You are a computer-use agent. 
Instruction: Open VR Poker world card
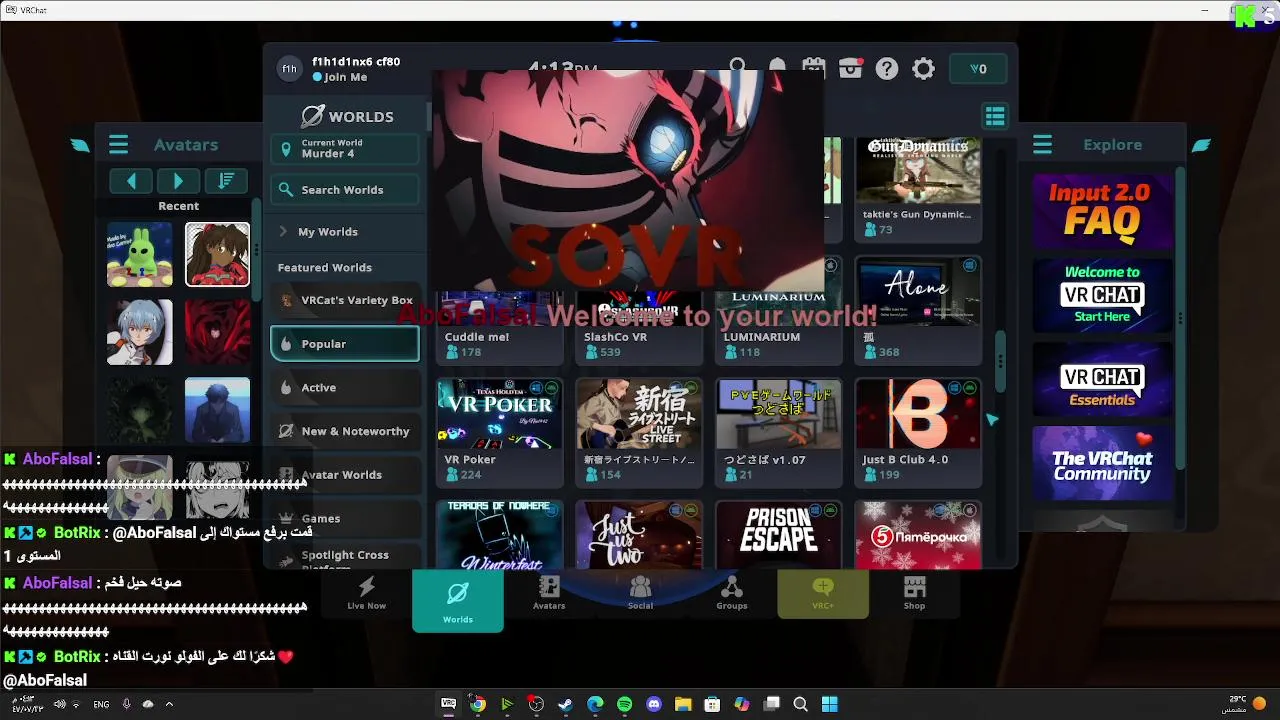tap(499, 432)
